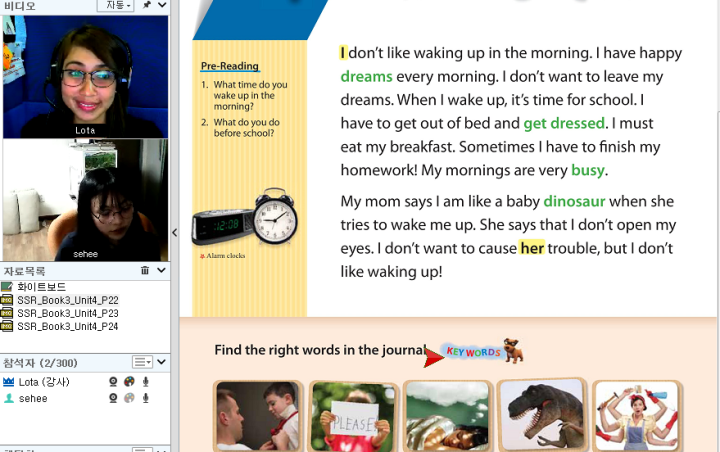Open SSR_Book3_Unit4_P23 file
Image resolution: width=720 pixels, height=452 pixels.
point(68,313)
